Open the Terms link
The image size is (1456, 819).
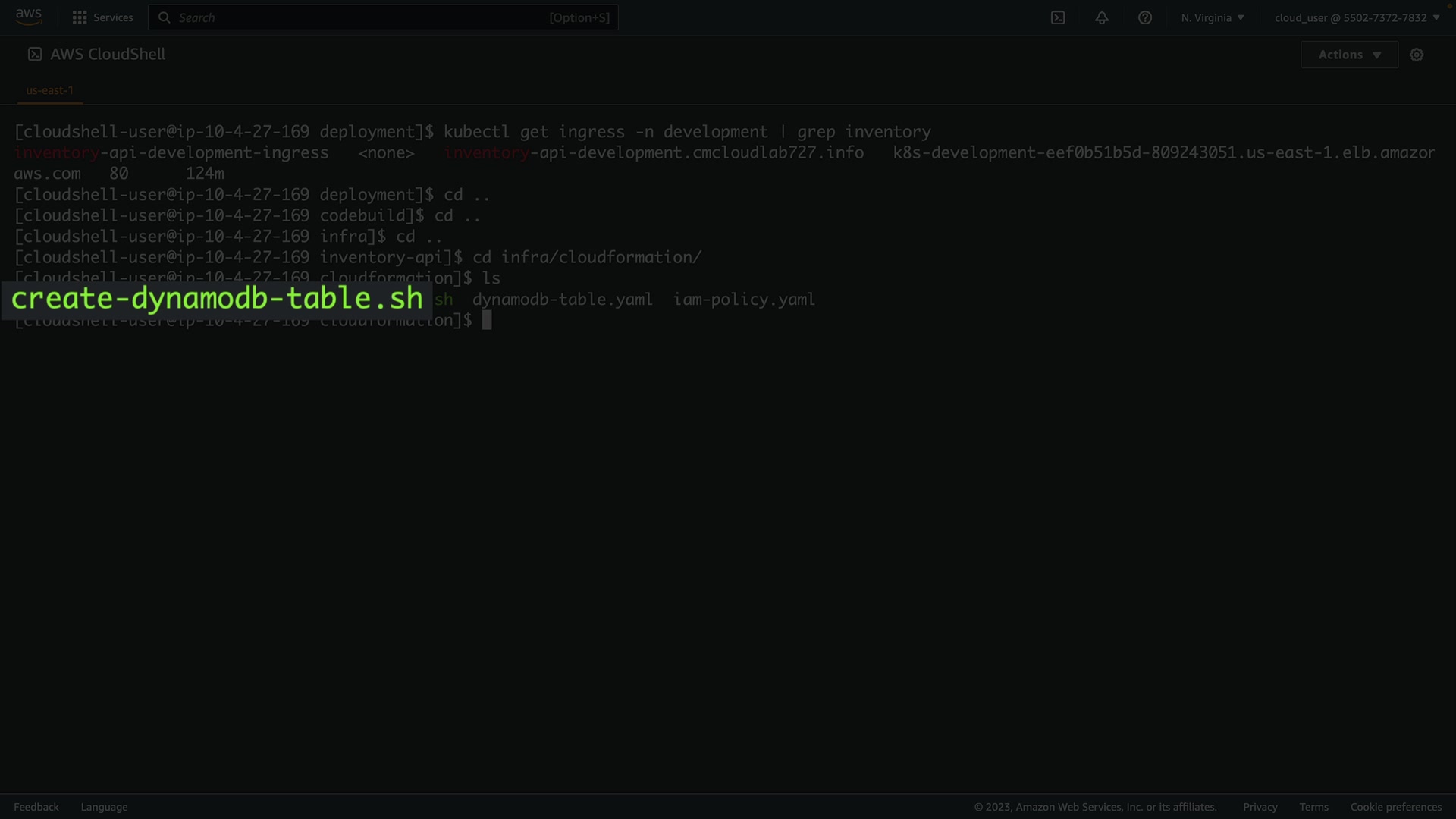coord(1313,807)
